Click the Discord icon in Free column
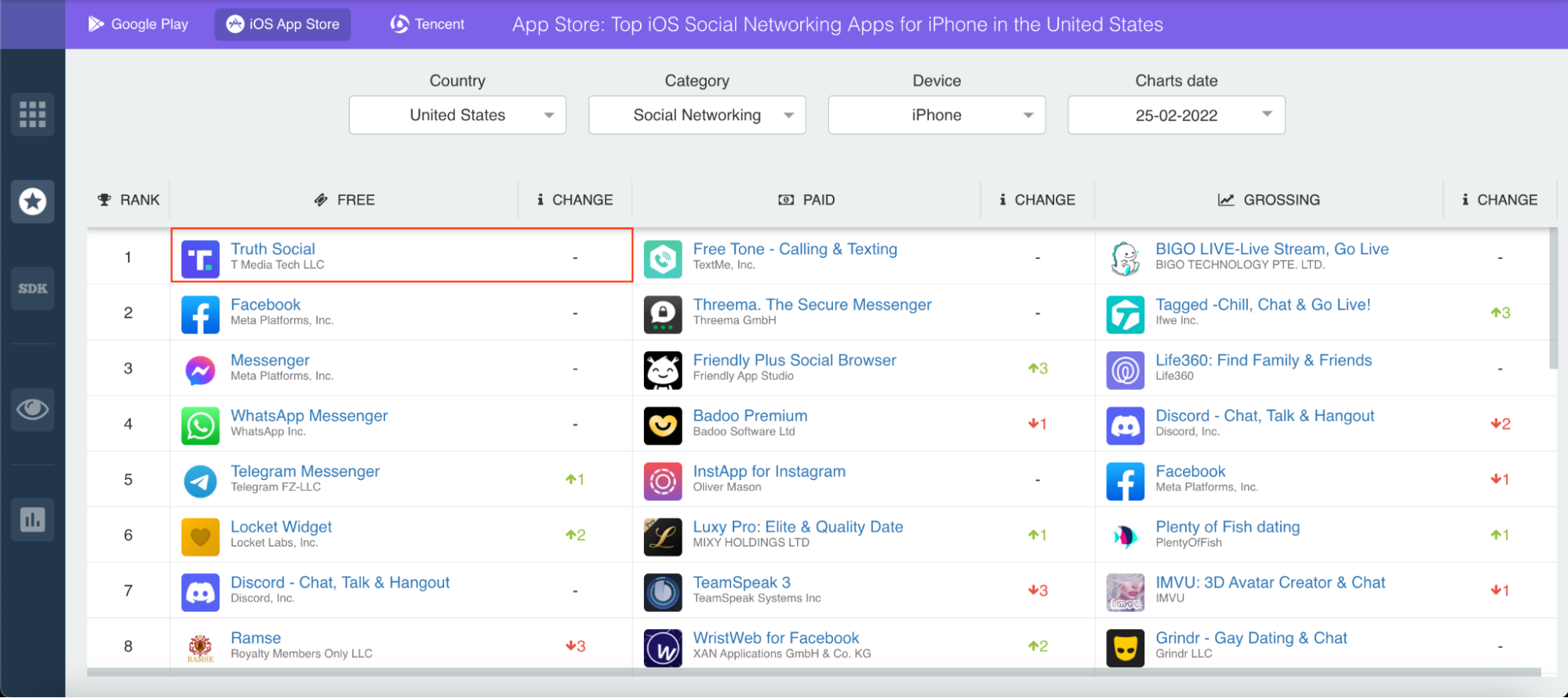Image resolution: width=1568 pixels, height=698 pixels. [200, 593]
